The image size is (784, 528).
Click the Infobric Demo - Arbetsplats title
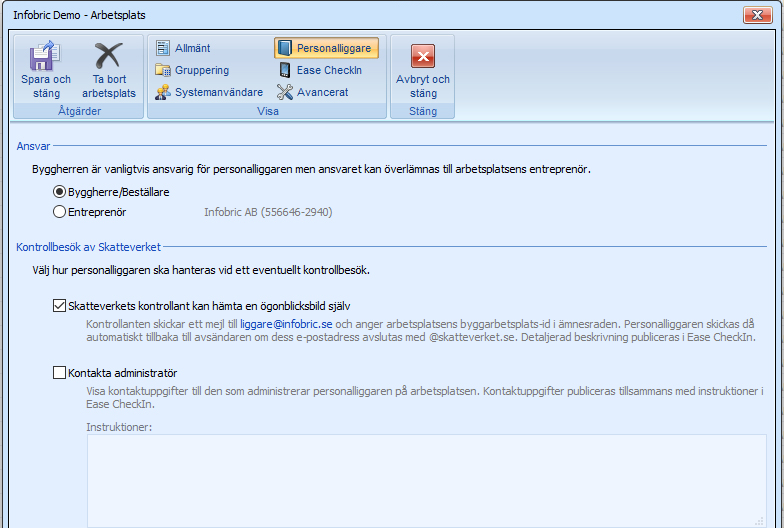click(79, 15)
